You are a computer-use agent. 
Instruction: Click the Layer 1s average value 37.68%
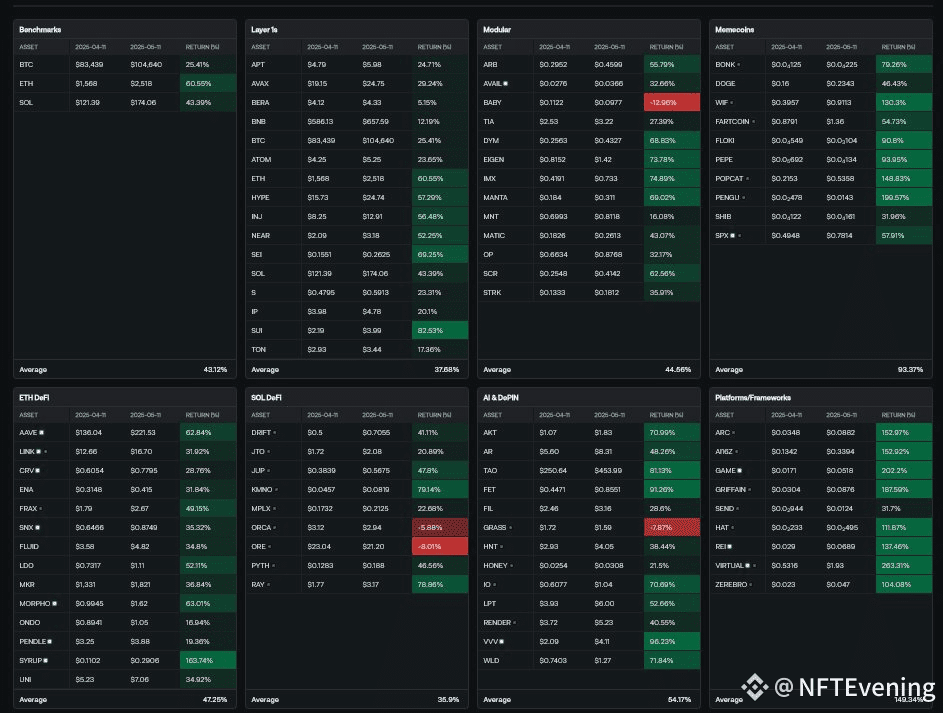447,370
